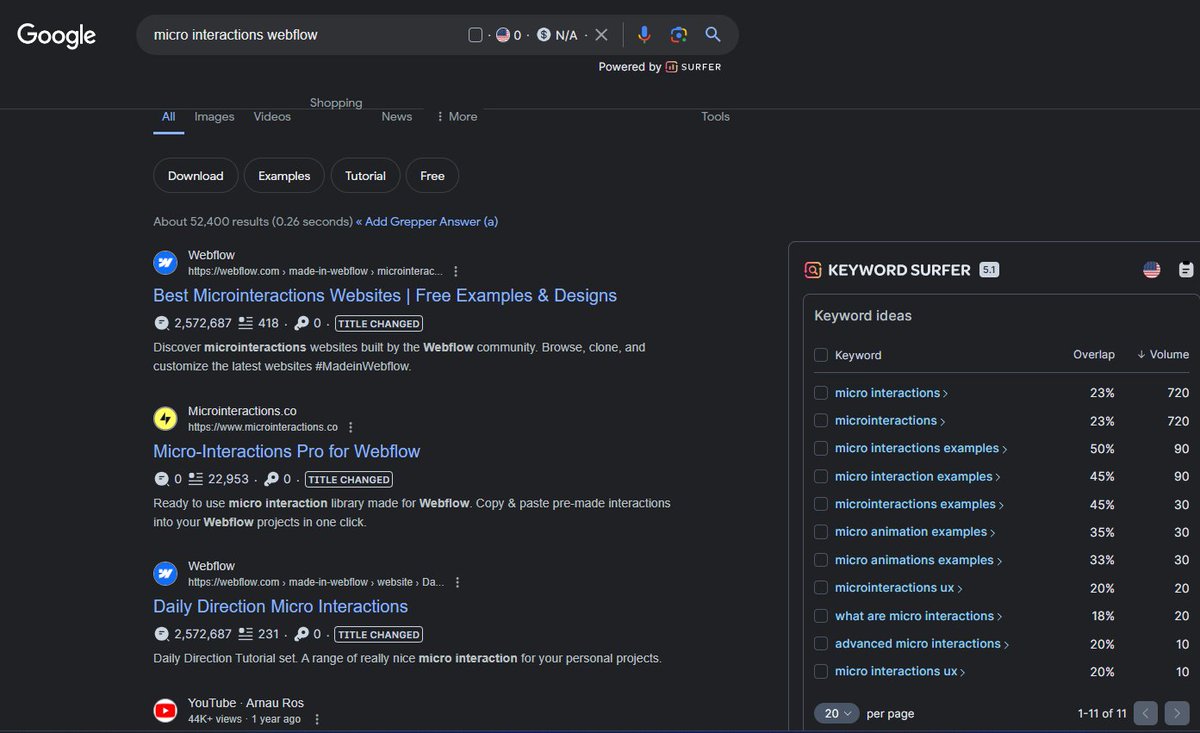Apply the Free filter chip
Viewport: 1200px width, 733px height.
coord(432,176)
